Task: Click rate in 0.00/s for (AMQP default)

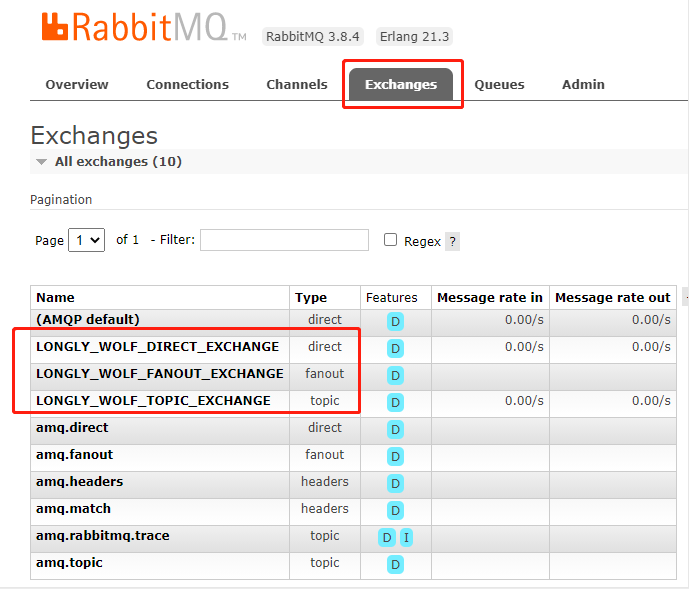Action: 524,320
